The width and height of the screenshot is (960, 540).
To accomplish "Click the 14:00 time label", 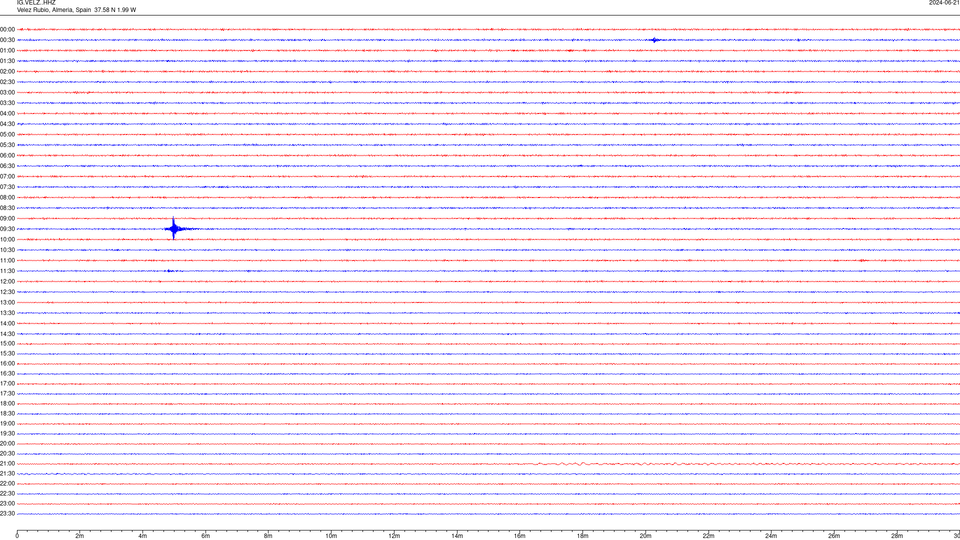I will pos(7,324).
